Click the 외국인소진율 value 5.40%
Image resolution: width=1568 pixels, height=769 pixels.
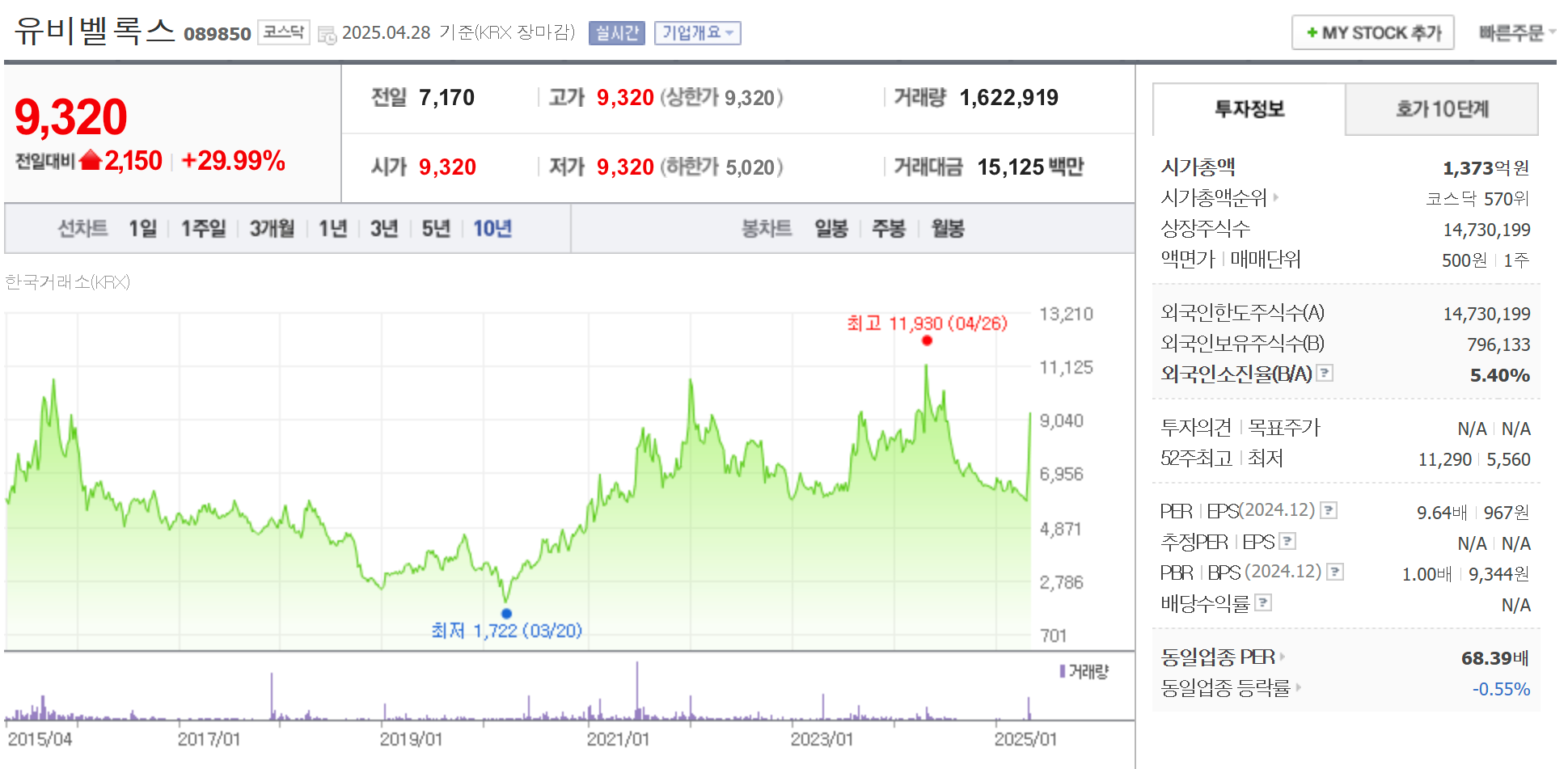[1500, 375]
